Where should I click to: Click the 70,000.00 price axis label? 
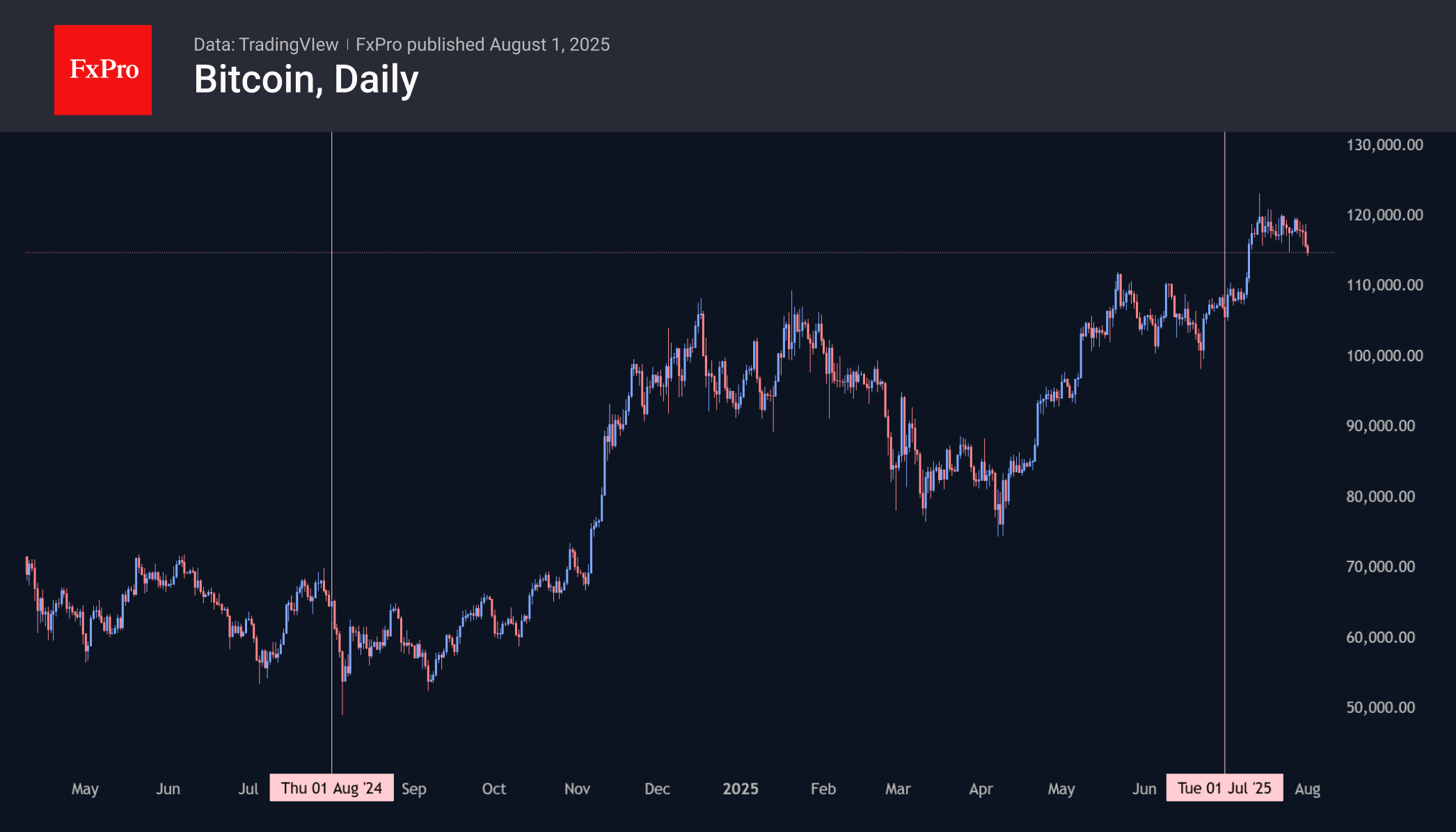[1380, 567]
